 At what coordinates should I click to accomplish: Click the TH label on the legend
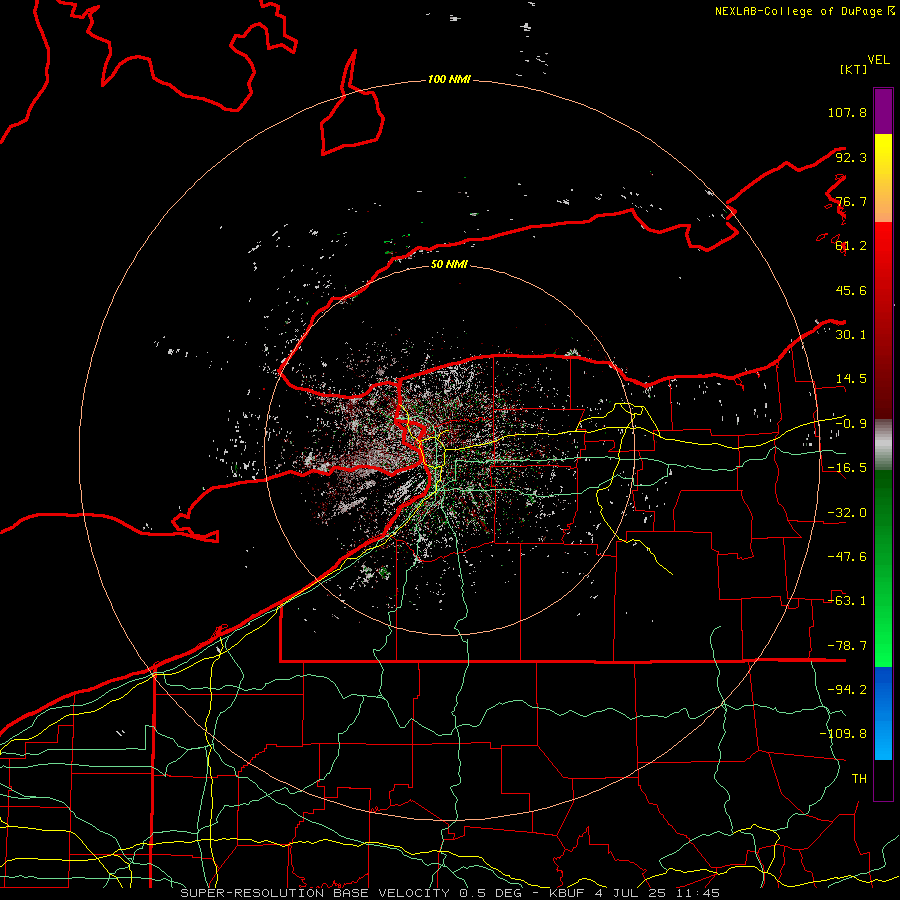(859, 779)
